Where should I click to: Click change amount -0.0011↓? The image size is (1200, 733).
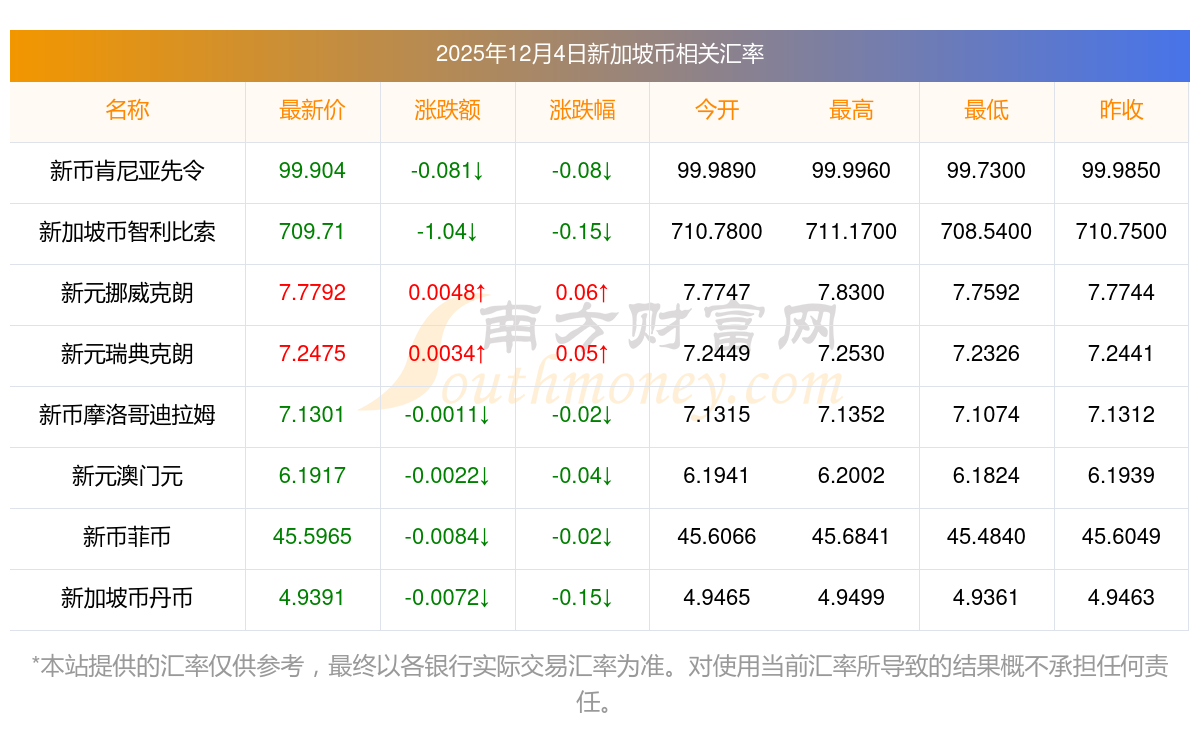447,415
